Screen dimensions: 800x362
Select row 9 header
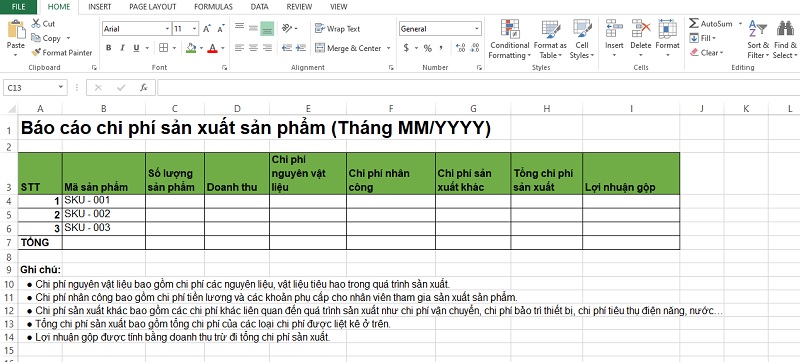click(9, 270)
